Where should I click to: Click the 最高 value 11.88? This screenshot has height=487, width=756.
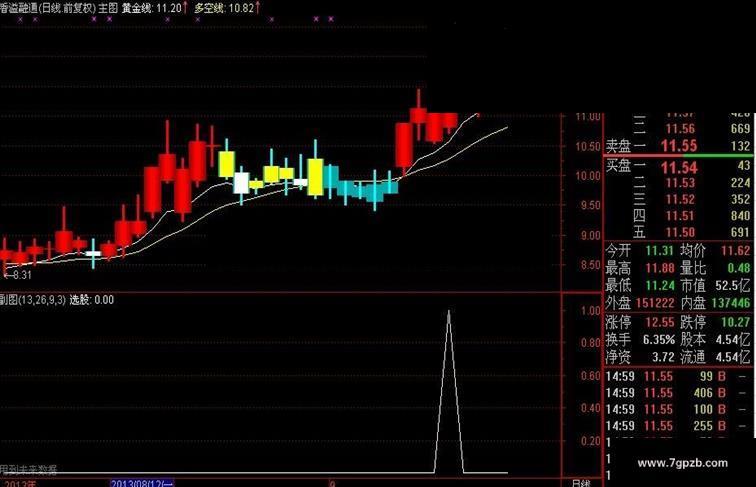(659, 268)
